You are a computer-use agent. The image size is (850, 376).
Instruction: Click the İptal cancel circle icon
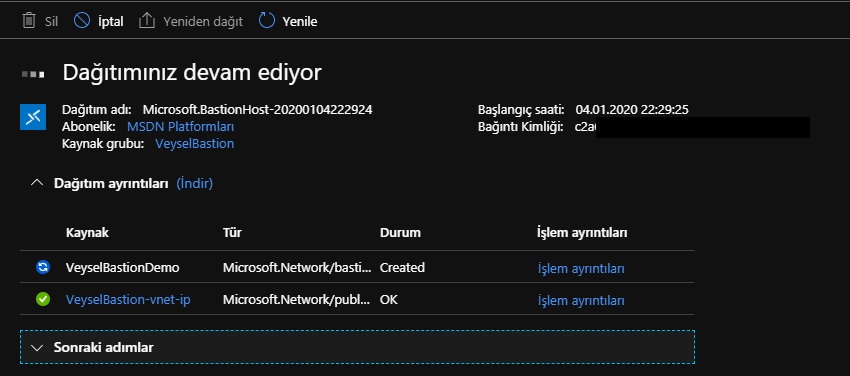coord(82,21)
